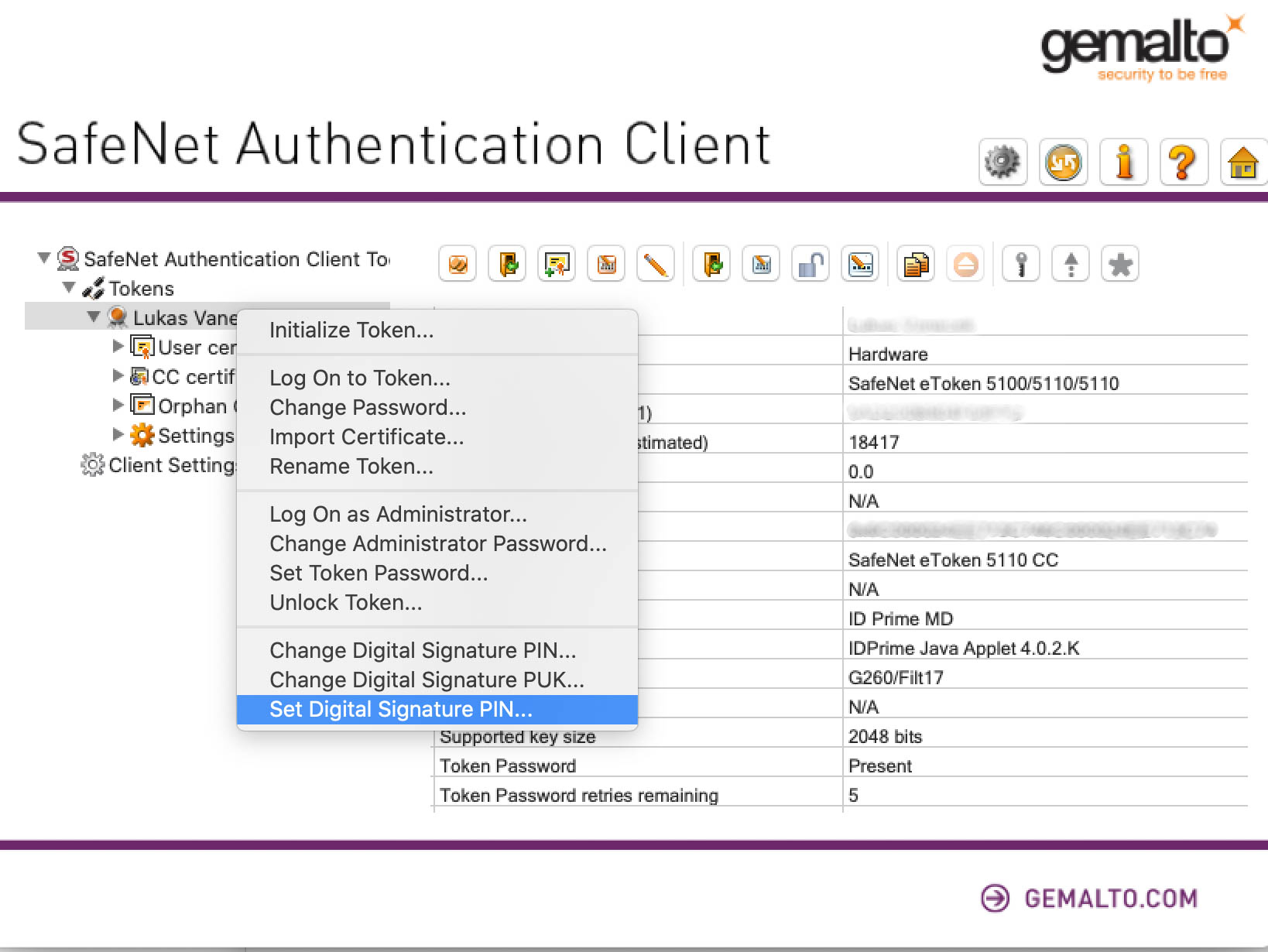
Task: Click Set Digital Signature PIN star icon
Action: (1120, 265)
